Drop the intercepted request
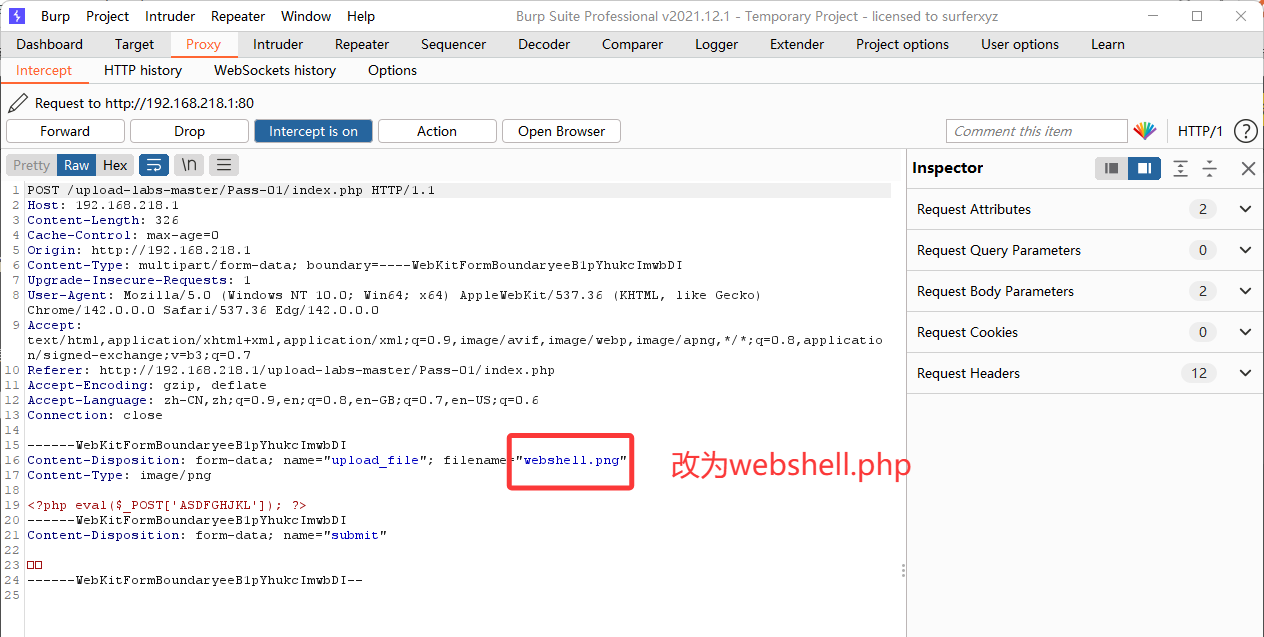This screenshot has height=637, width=1264. click(189, 131)
